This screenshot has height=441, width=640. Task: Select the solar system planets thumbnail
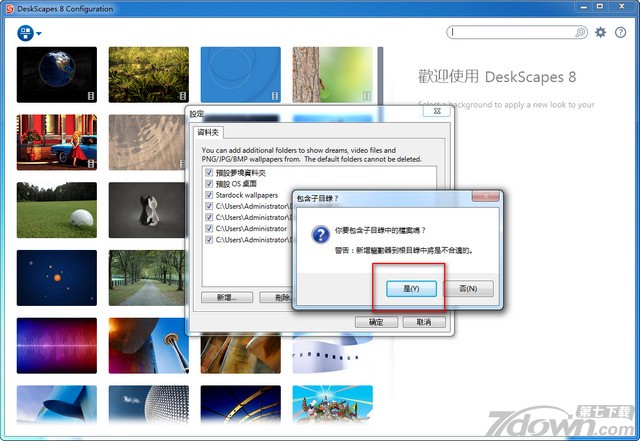(x=57, y=278)
